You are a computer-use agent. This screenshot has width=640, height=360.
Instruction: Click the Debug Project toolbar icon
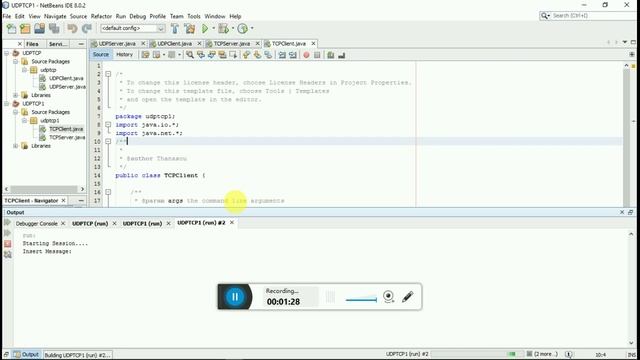pyautogui.click(x=223, y=29)
